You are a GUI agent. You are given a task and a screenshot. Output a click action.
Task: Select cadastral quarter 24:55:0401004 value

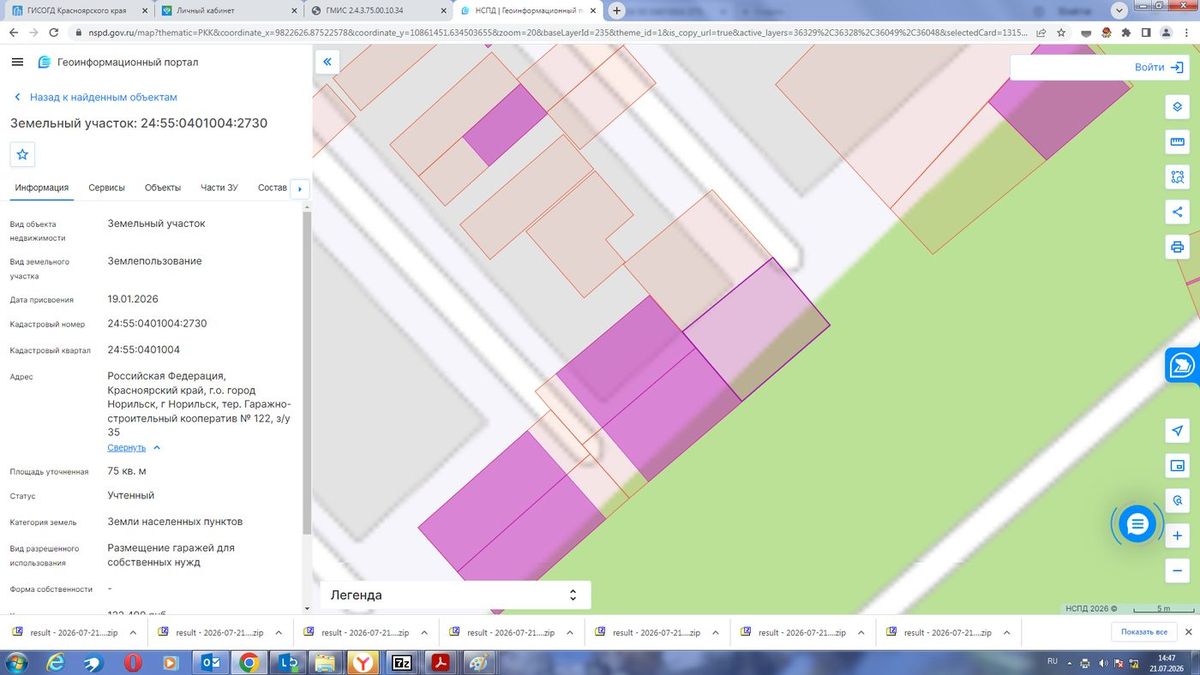[x=144, y=350]
